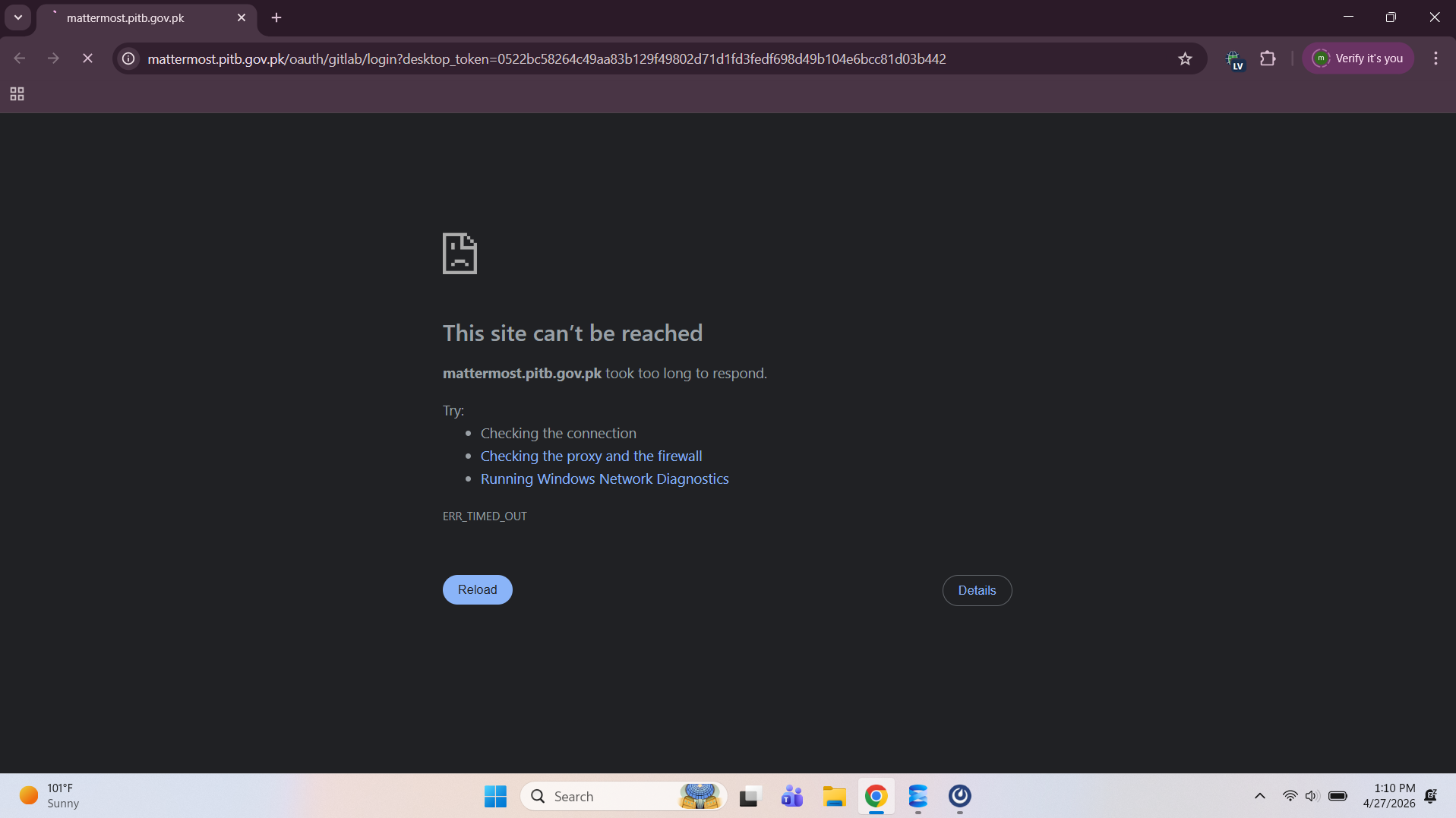Open the circular blue app on the taskbar

coord(960,796)
